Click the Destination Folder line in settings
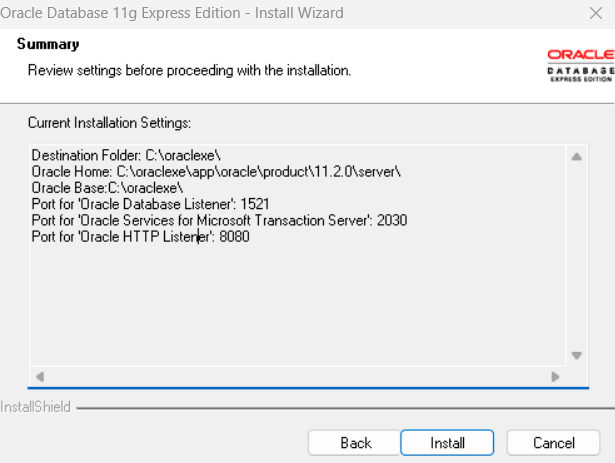The width and height of the screenshot is (615, 463). tap(126, 155)
